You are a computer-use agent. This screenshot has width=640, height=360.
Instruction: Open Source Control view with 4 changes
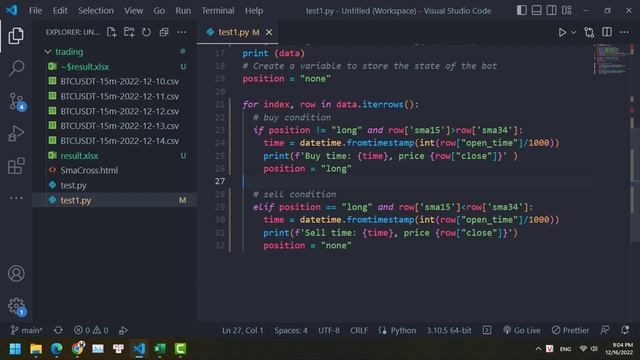(x=16, y=101)
